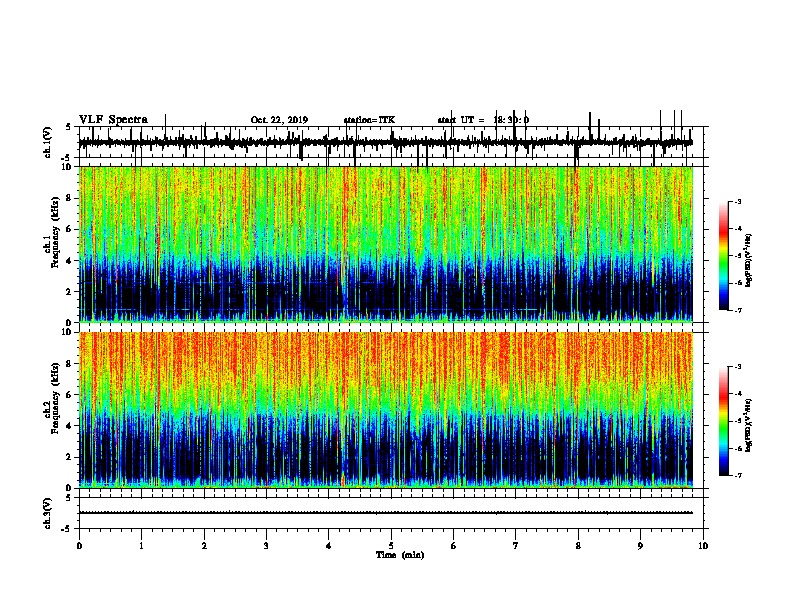This screenshot has width=792, height=612.
Task: Click the flat ch.3 voltage trace
Action: (x=385, y=513)
